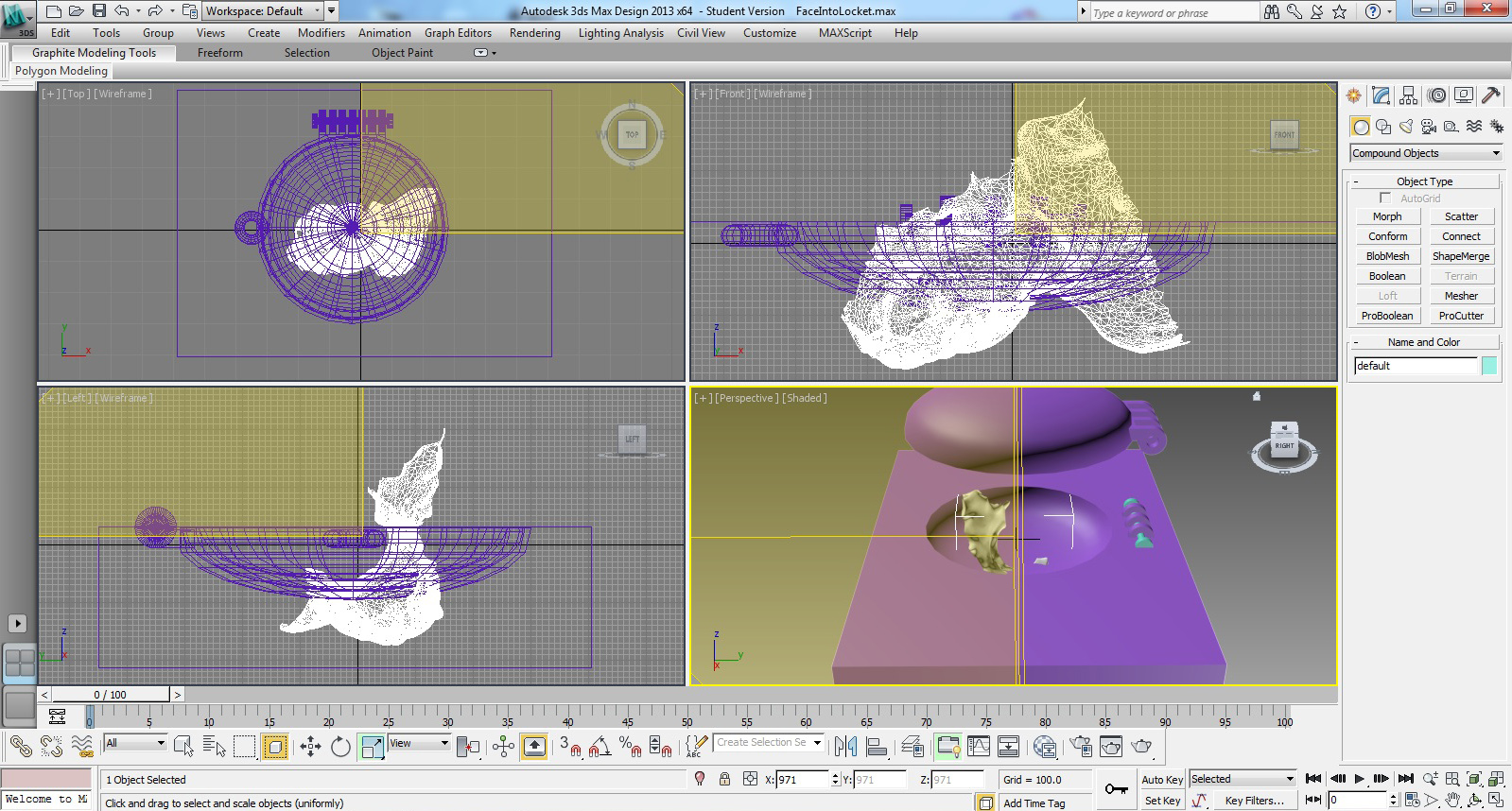Click the Align tool icon

(877, 747)
